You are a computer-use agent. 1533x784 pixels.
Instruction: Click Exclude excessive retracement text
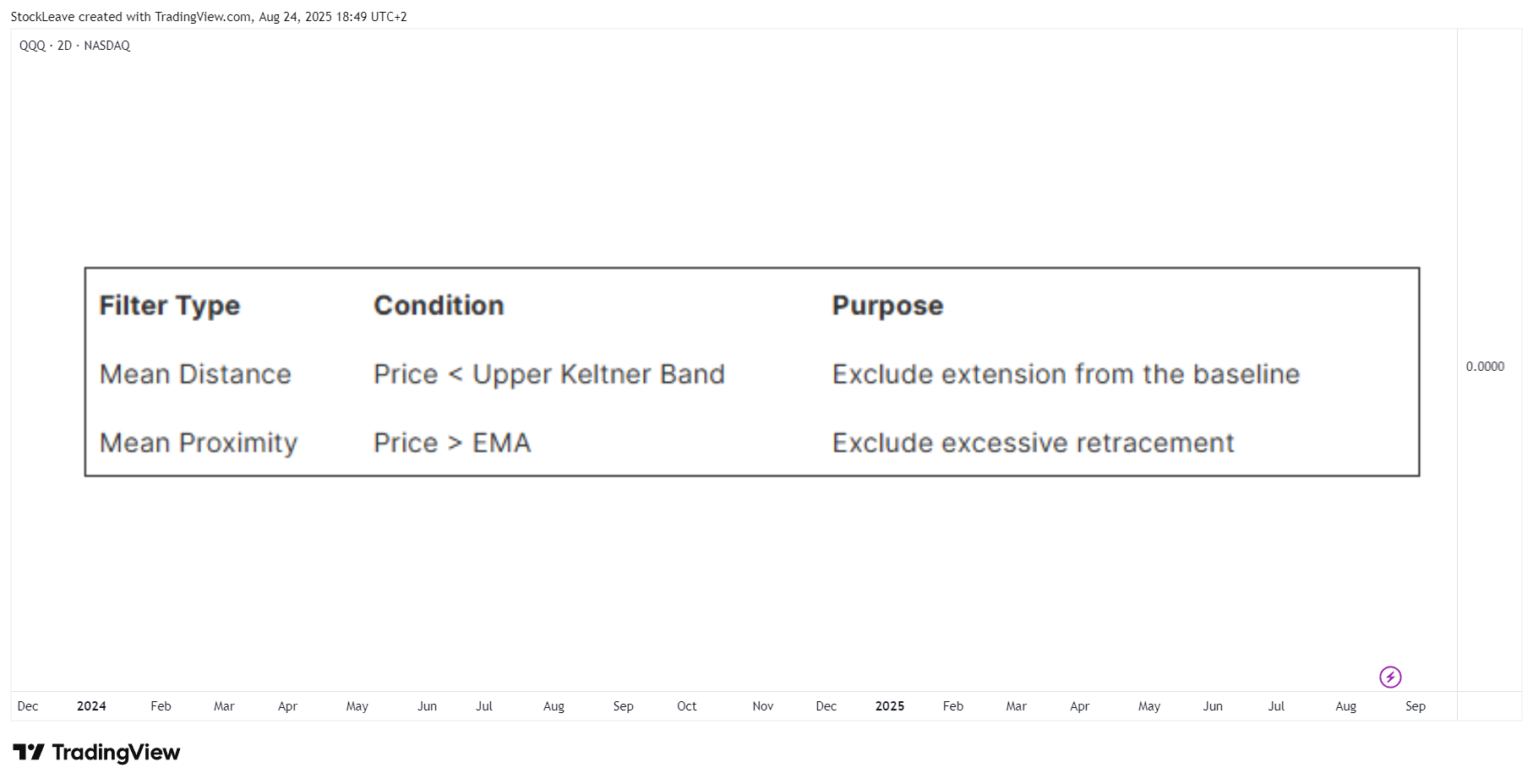point(1033,443)
